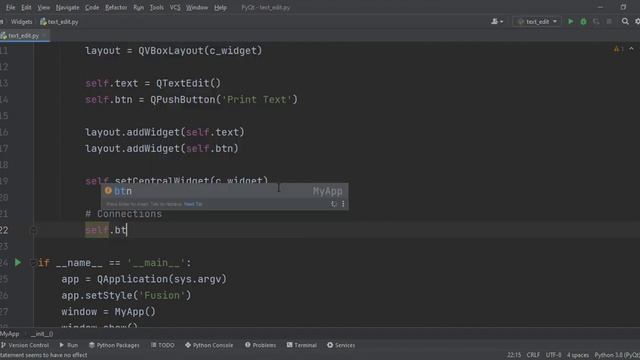The height and width of the screenshot is (360, 640).
Task: Click the warnings indicator icon in editor corner
Action: [x=618, y=49]
